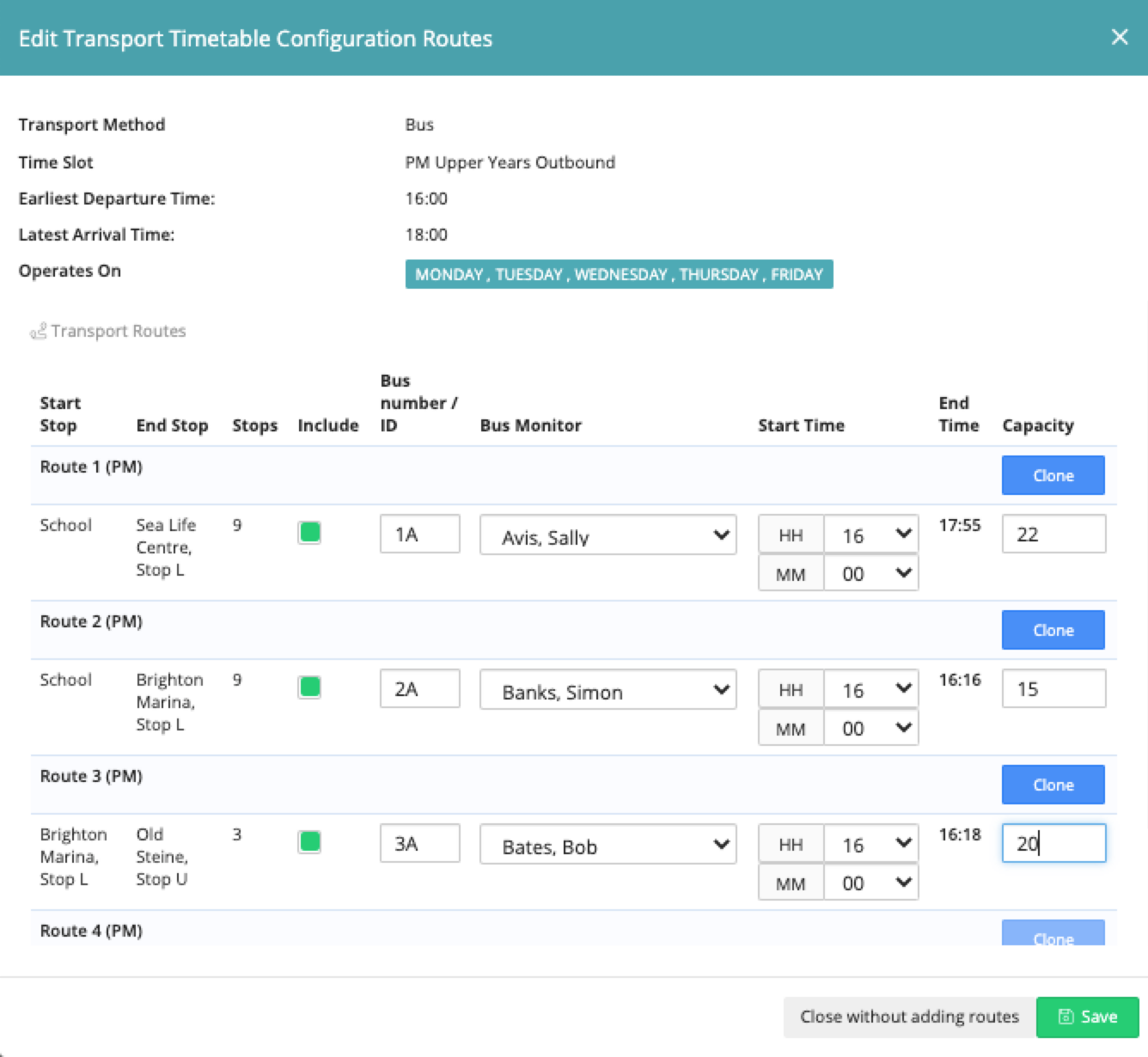
Task: Click the Operates On weekdays badge
Action: point(619,274)
